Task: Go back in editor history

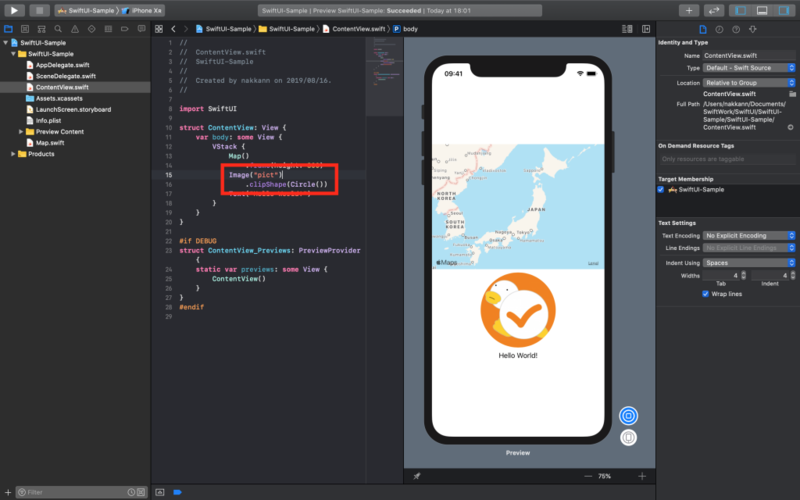Action: point(173,29)
